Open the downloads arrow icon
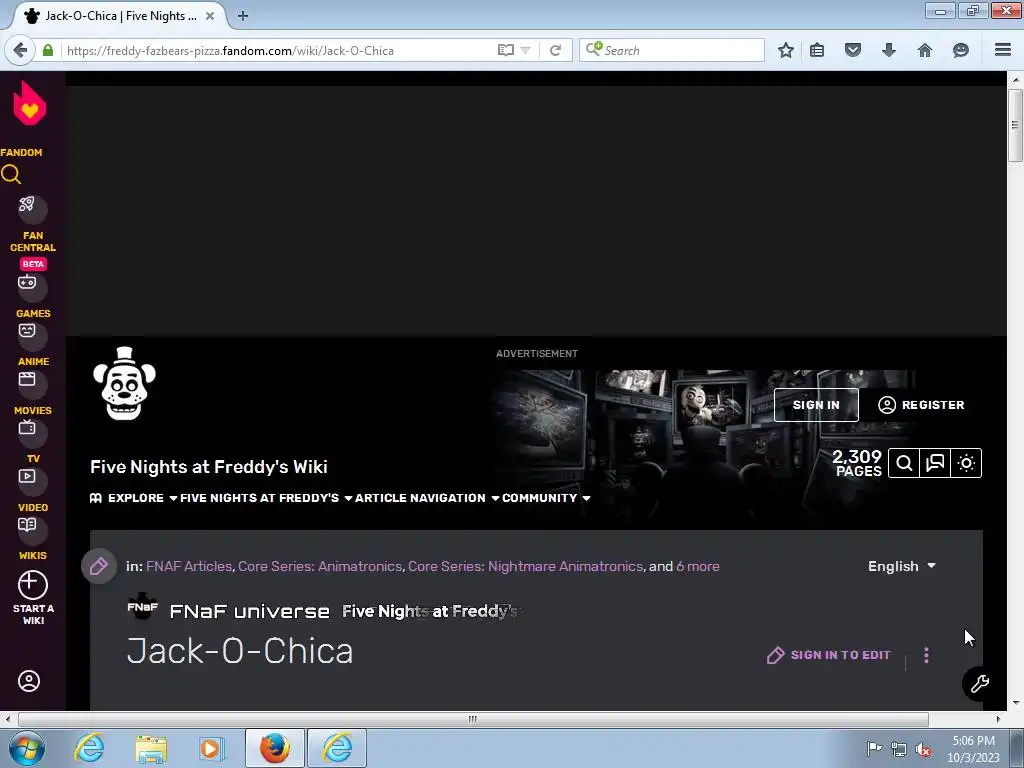The width and height of the screenshot is (1024, 768). tap(889, 50)
